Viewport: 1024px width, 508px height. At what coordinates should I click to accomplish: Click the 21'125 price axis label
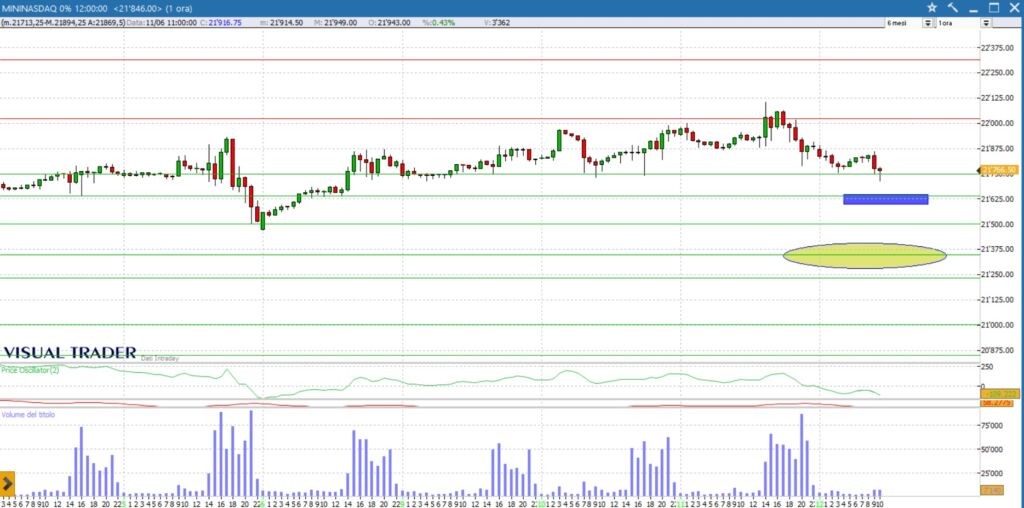[x=999, y=300]
